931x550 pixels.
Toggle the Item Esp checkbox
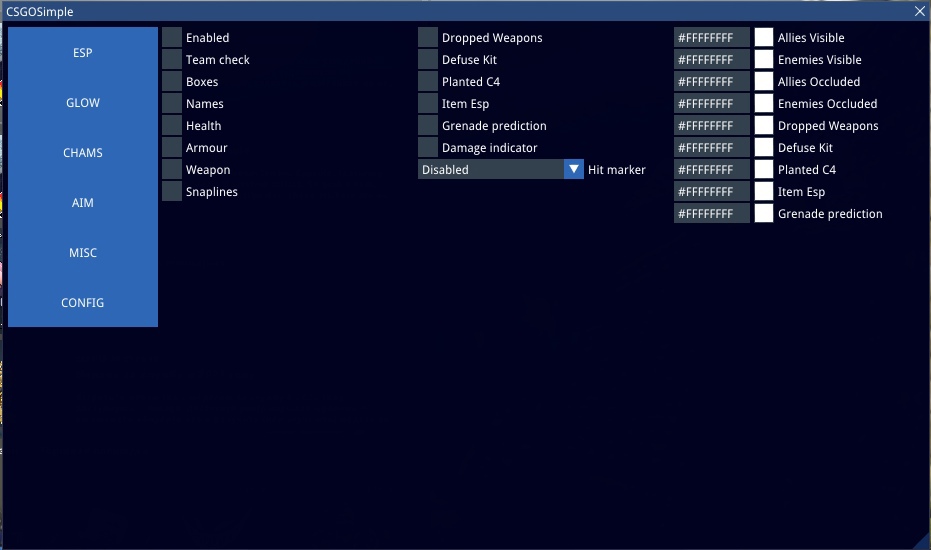[x=428, y=103]
